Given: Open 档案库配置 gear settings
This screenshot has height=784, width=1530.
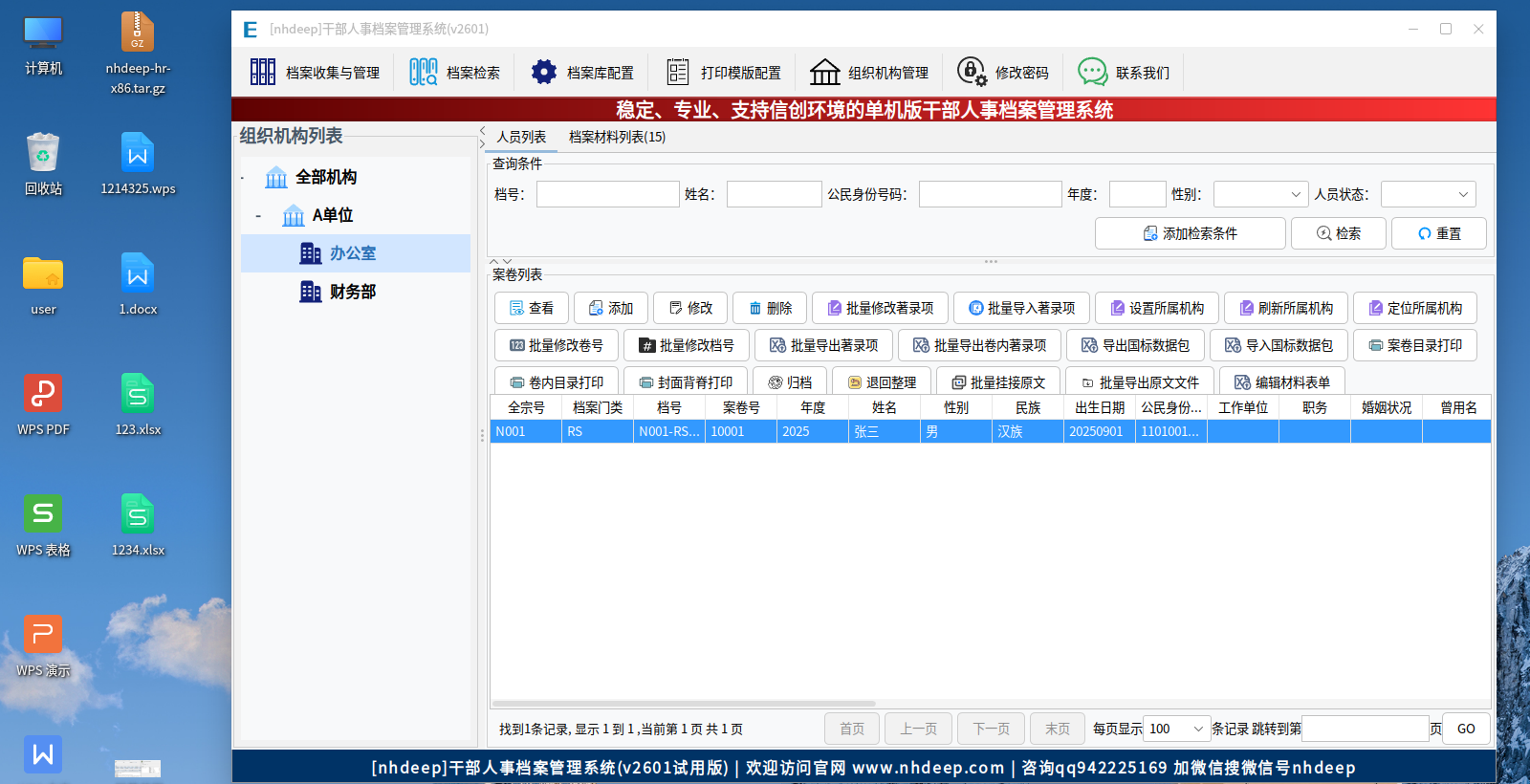Looking at the screenshot, I should 582,73.
